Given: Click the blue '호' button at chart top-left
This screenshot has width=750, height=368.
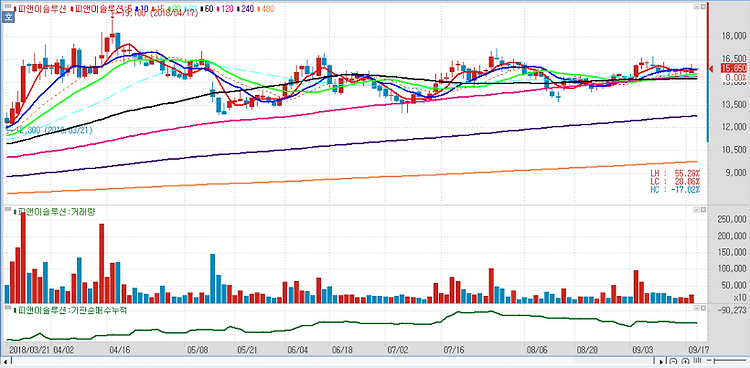Looking at the screenshot, I should point(8,17).
